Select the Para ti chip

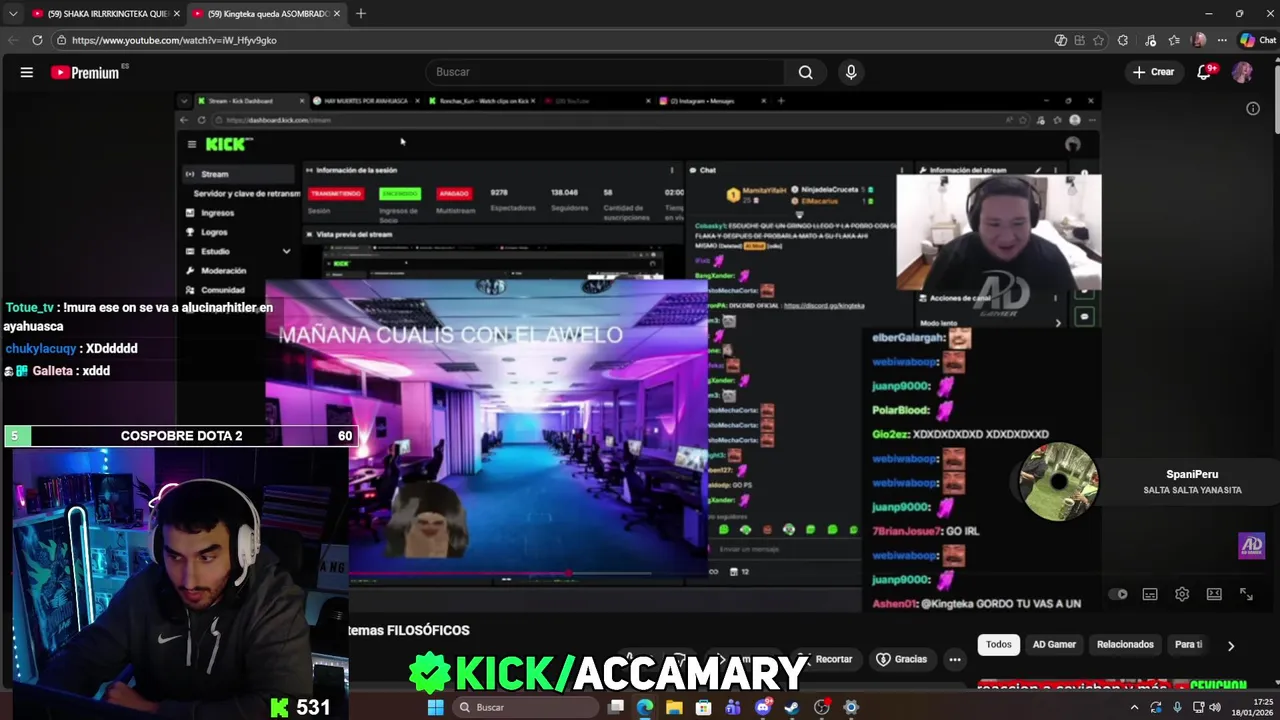click(x=1188, y=645)
